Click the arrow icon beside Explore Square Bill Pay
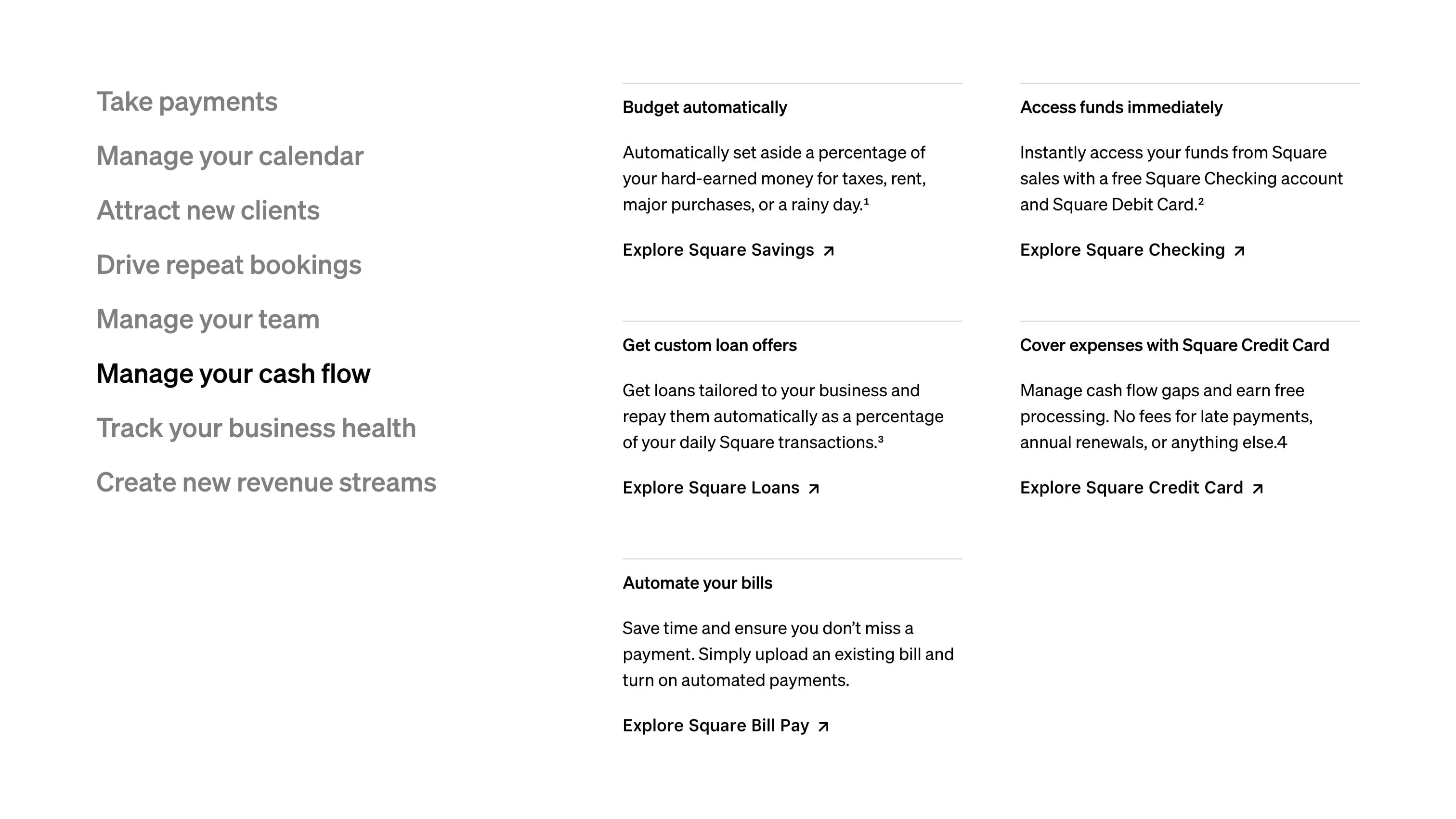 [823, 727]
